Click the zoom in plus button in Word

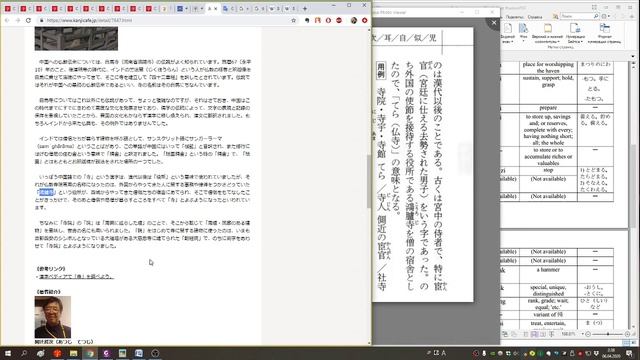point(627,334)
